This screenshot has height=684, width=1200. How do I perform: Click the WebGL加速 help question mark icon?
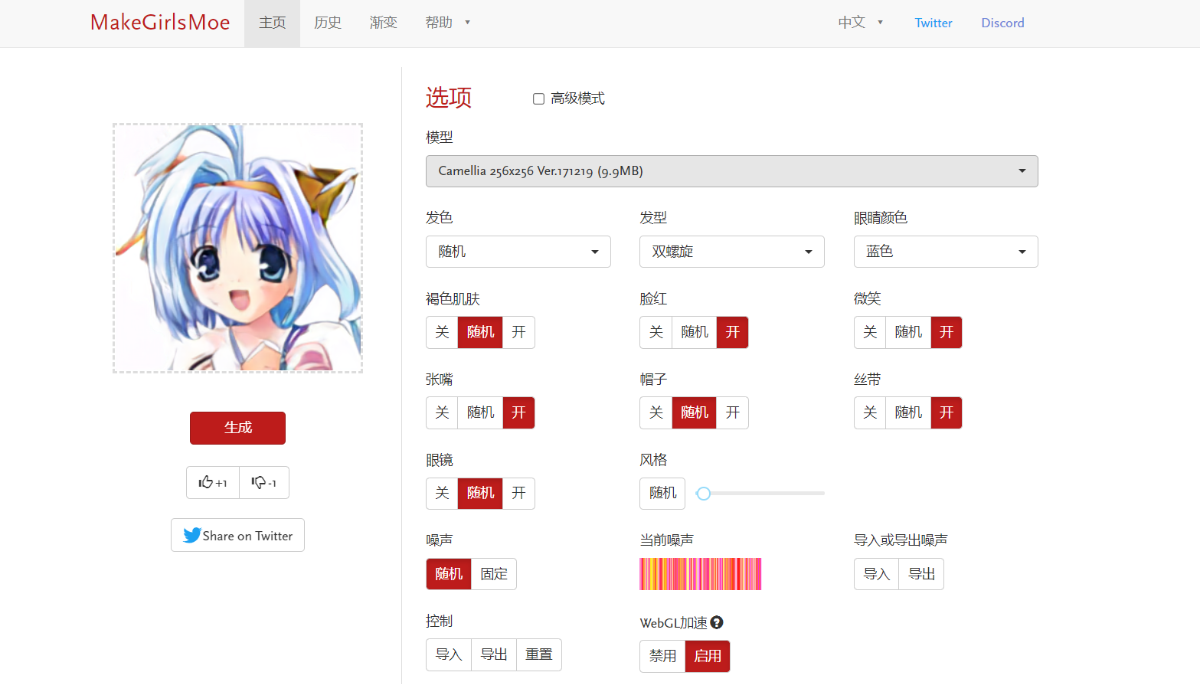pos(717,622)
